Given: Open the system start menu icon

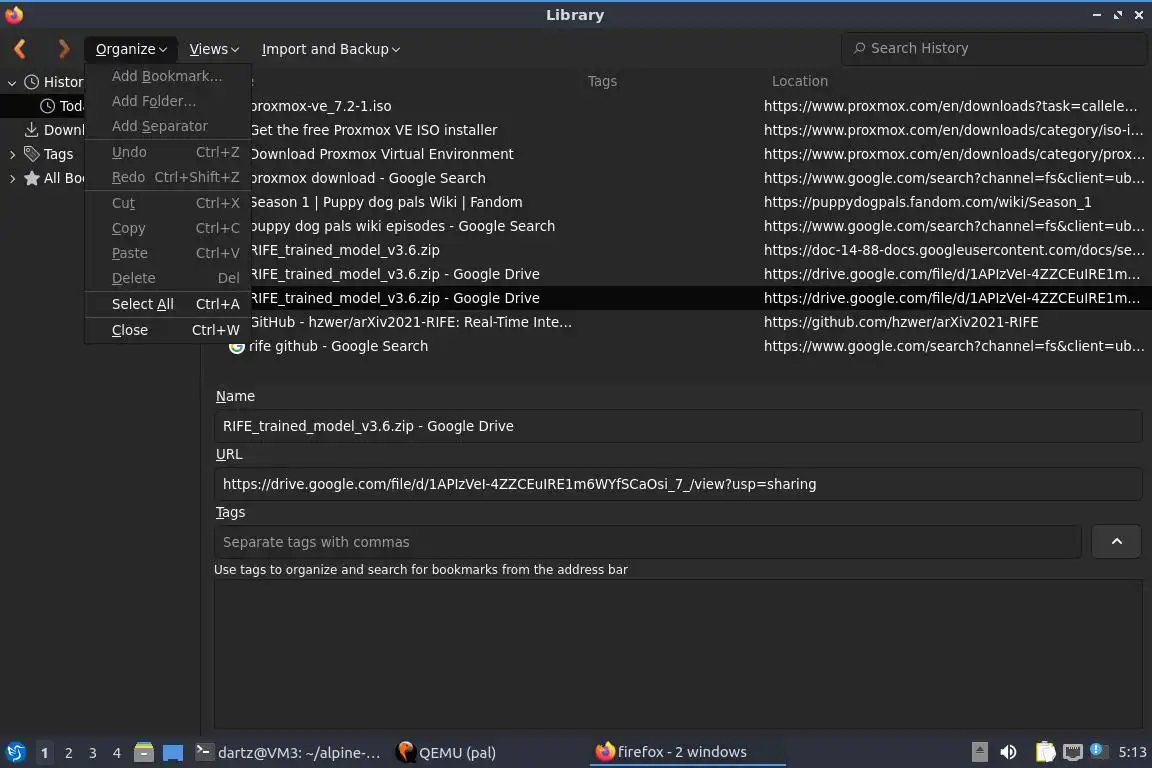Looking at the screenshot, I should click(x=15, y=752).
